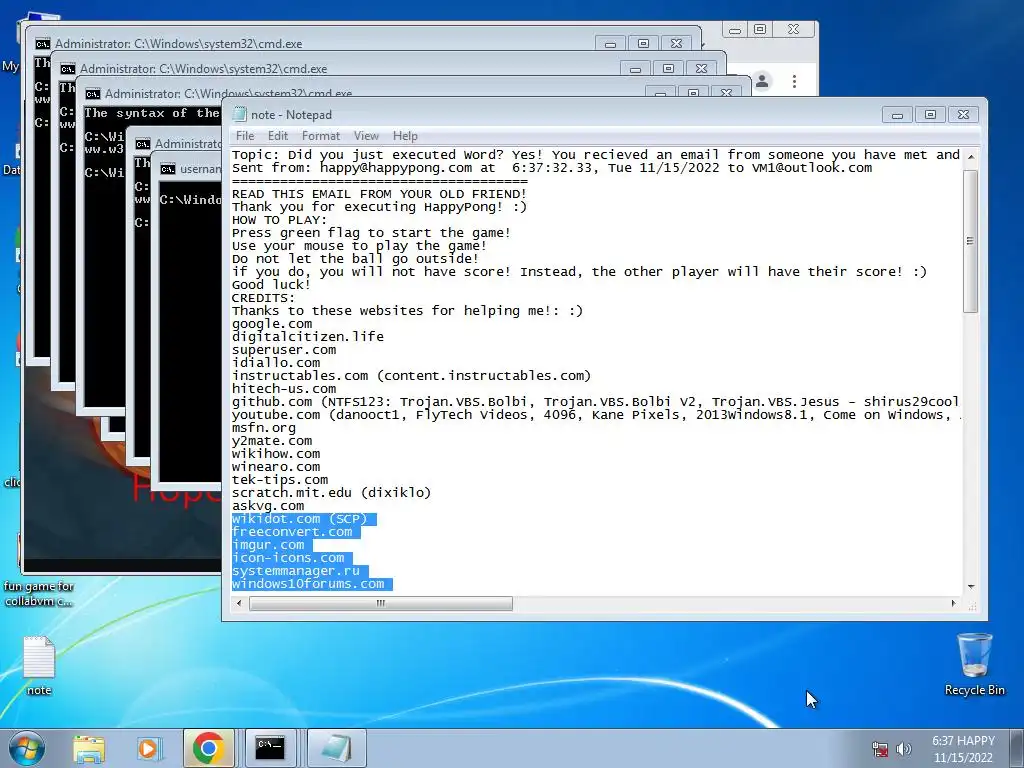Viewport: 1024px width, 768px height.
Task: Close the second Administrator cmd.exe window
Action: pyautogui.click(x=701, y=69)
